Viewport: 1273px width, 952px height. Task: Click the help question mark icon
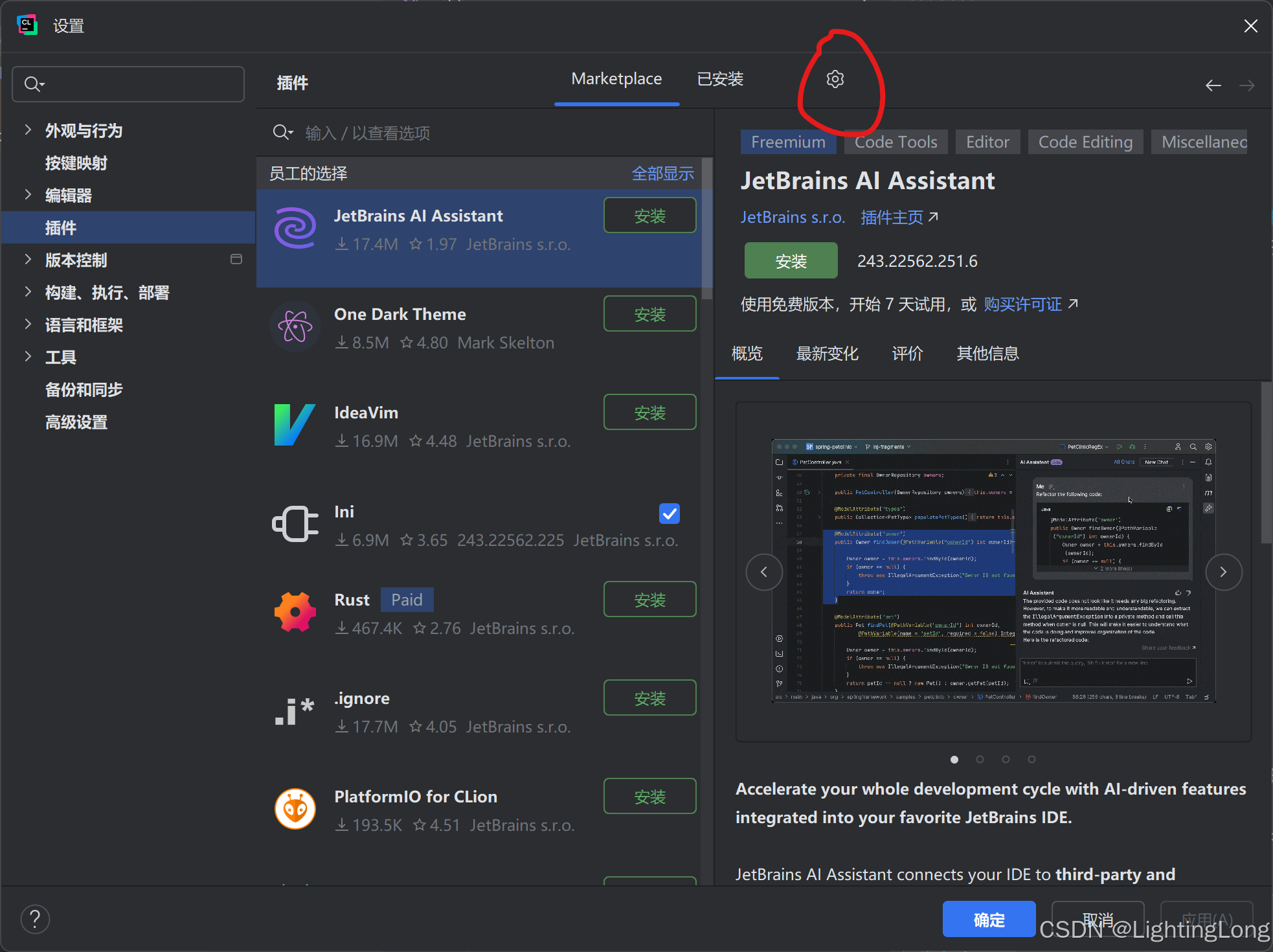(35, 919)
